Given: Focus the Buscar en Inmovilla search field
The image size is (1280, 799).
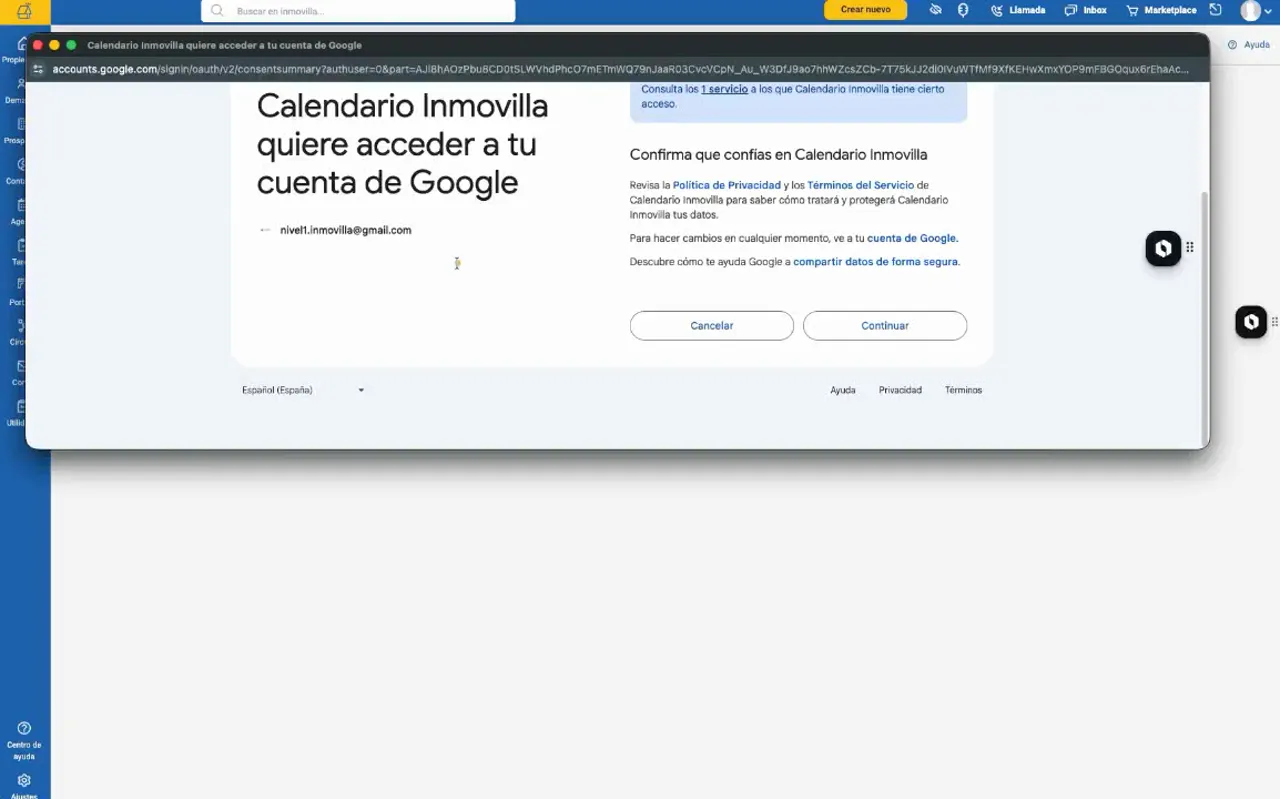Looking at the screenshot, I should [358, 11].
